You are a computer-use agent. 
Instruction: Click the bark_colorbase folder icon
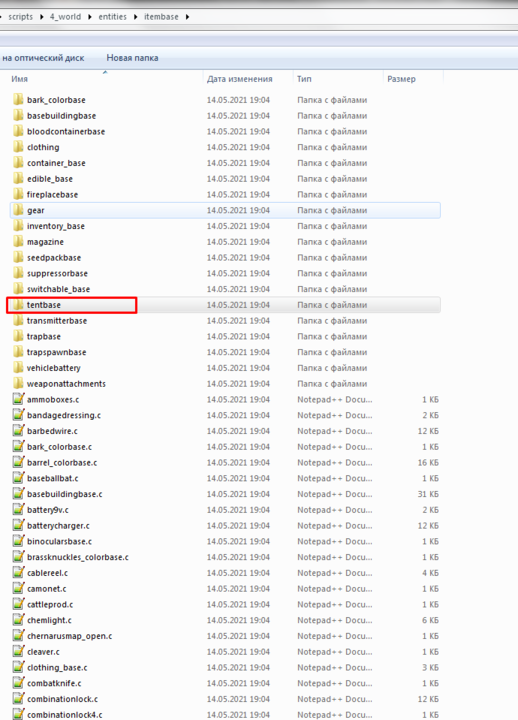[x=18, y=100]
